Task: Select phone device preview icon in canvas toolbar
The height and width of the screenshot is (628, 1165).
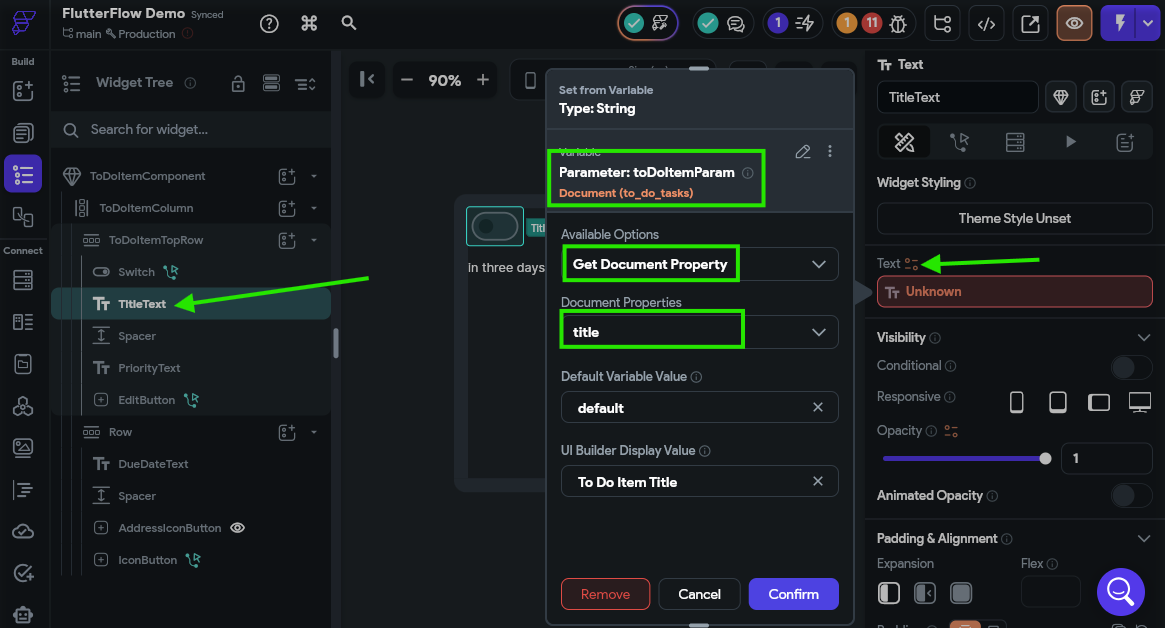Action: coord(530,80)
